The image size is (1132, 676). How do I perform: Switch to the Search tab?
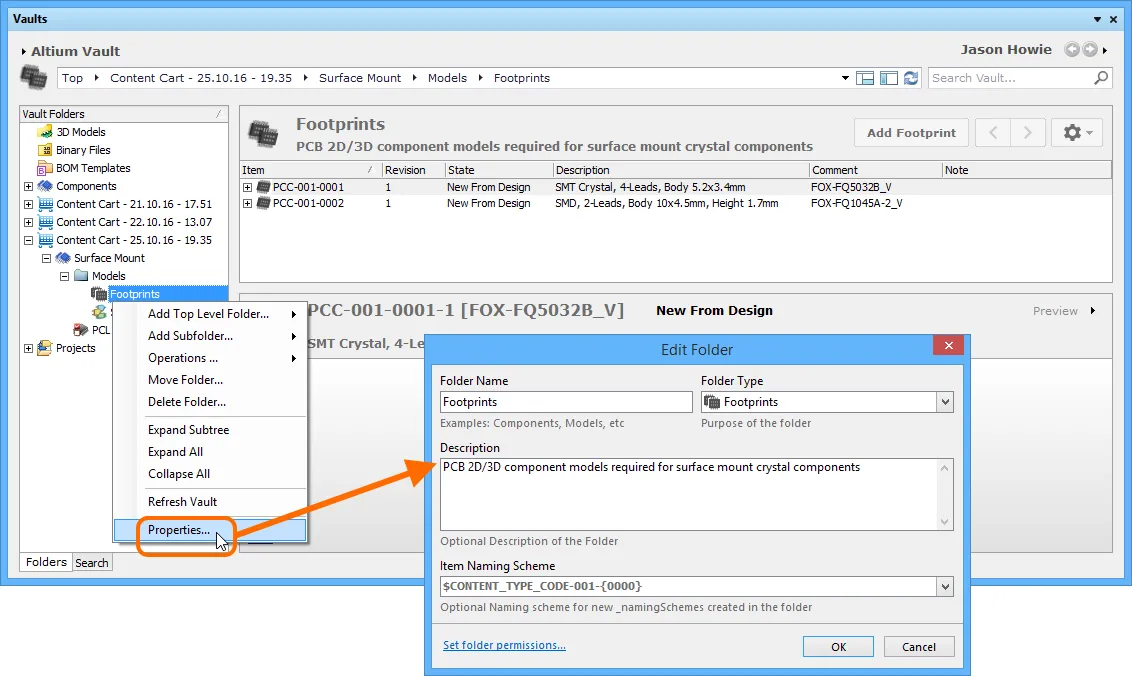92,563
